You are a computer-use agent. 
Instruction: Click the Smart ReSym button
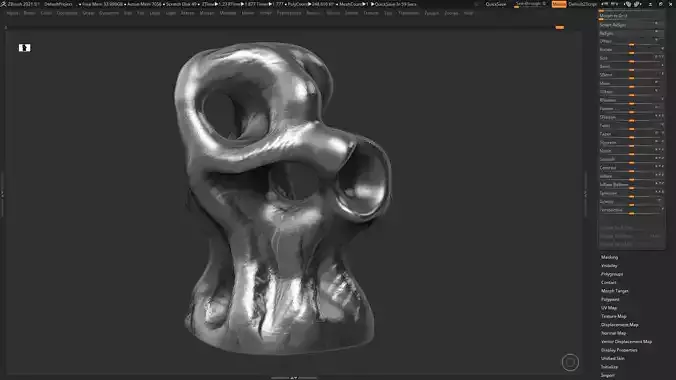[x=631, y=25]
